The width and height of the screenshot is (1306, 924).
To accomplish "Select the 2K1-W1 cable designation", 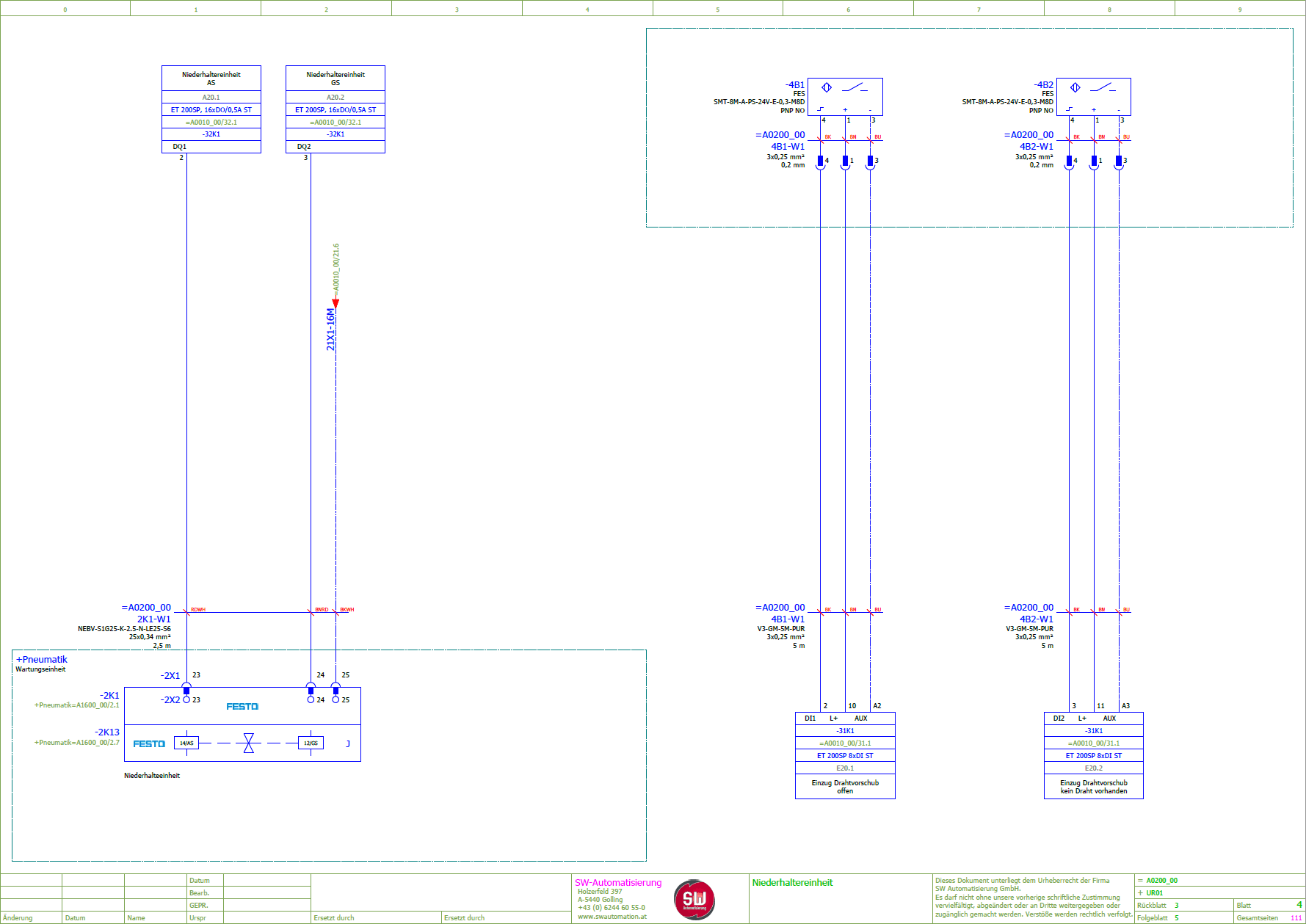I will [x=154, y=619].
